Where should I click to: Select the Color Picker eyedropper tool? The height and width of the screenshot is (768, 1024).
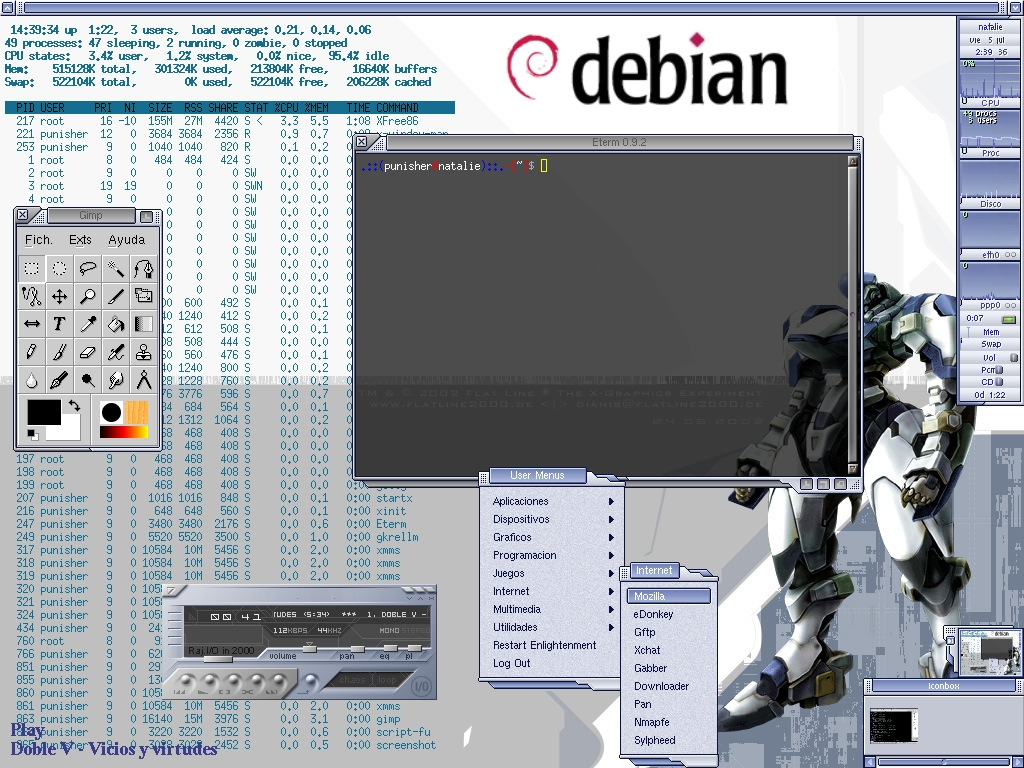(88, 323)
